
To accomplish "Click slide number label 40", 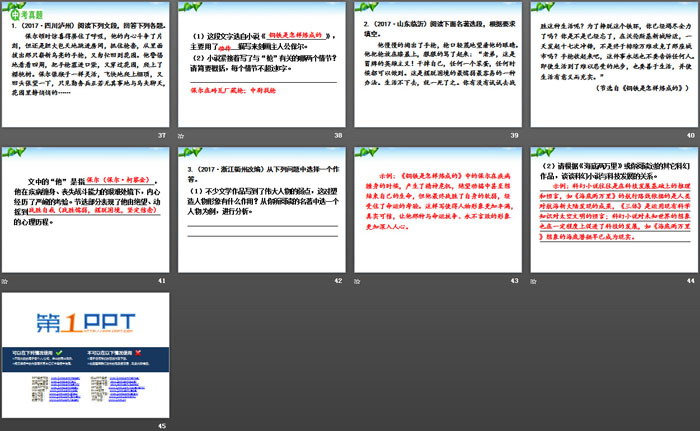I will pyautogui.click(x=691, y=135).
